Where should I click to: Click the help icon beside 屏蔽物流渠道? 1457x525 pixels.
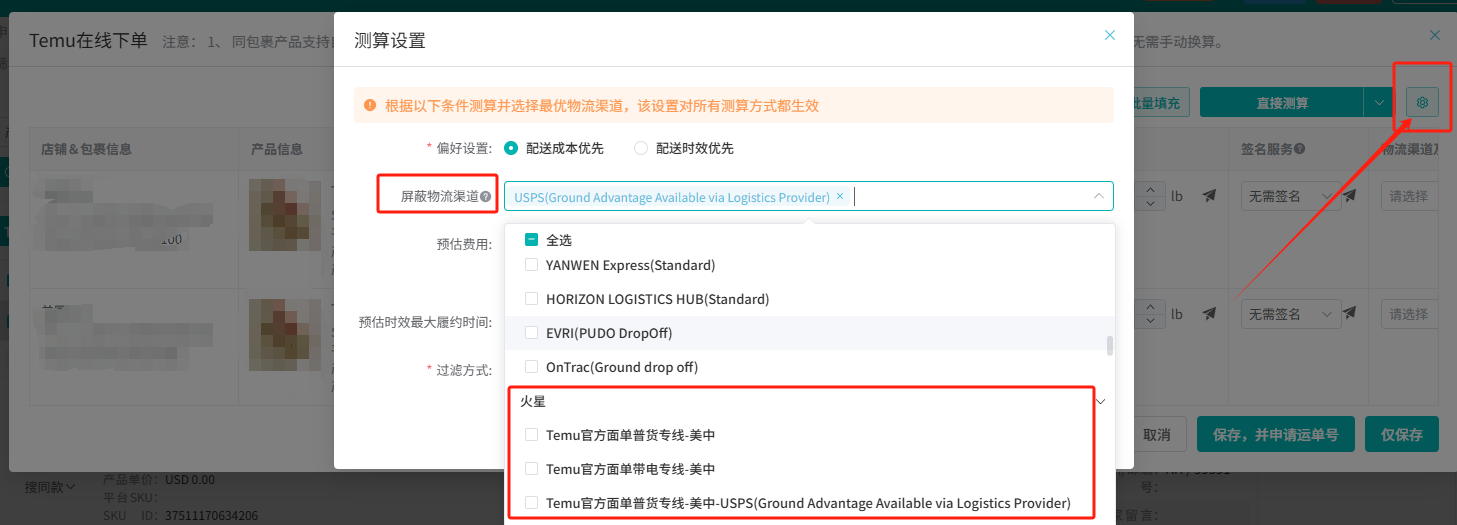click(x=485, y=197)
